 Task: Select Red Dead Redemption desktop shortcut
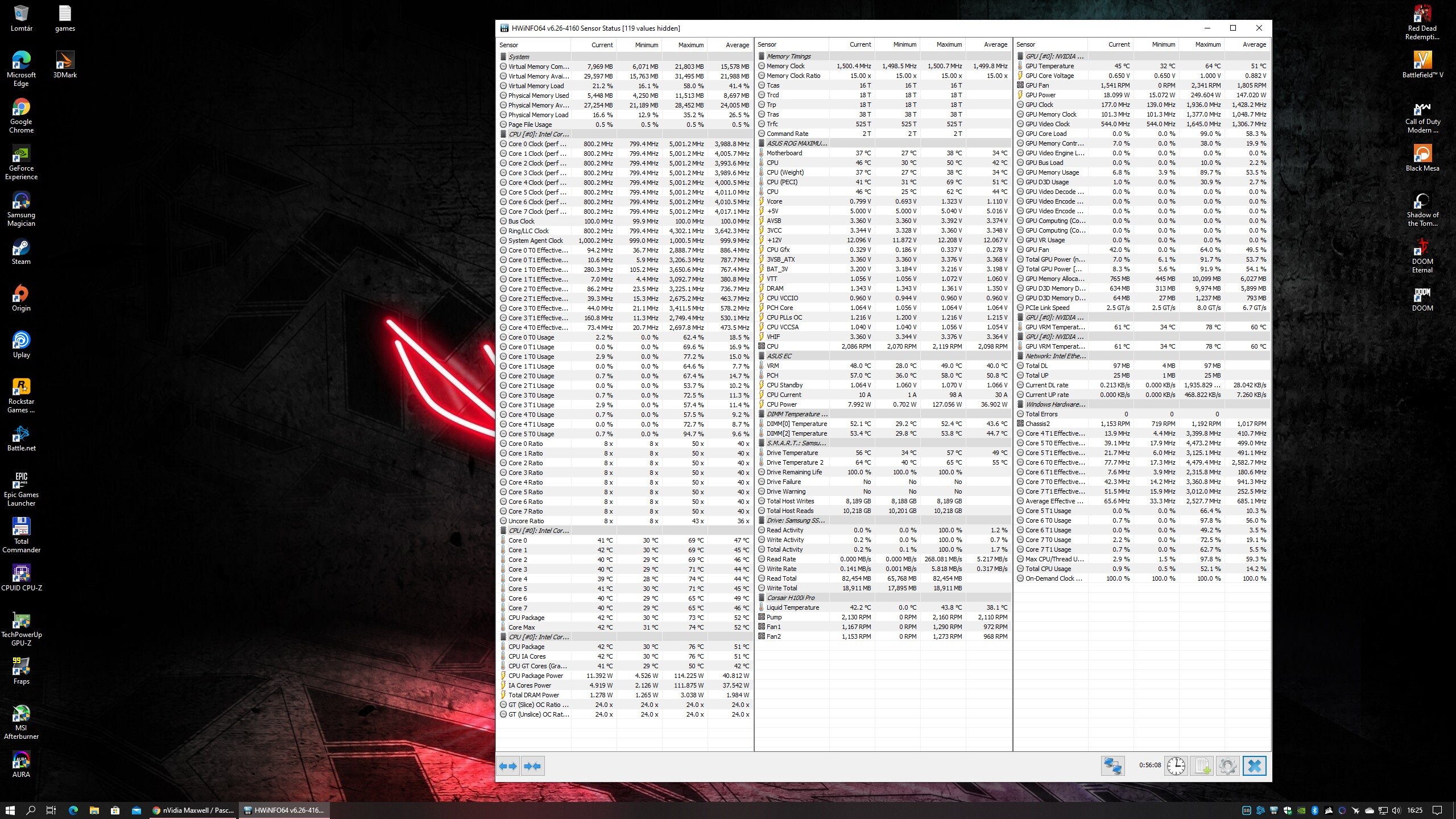tap(1422, 23)
